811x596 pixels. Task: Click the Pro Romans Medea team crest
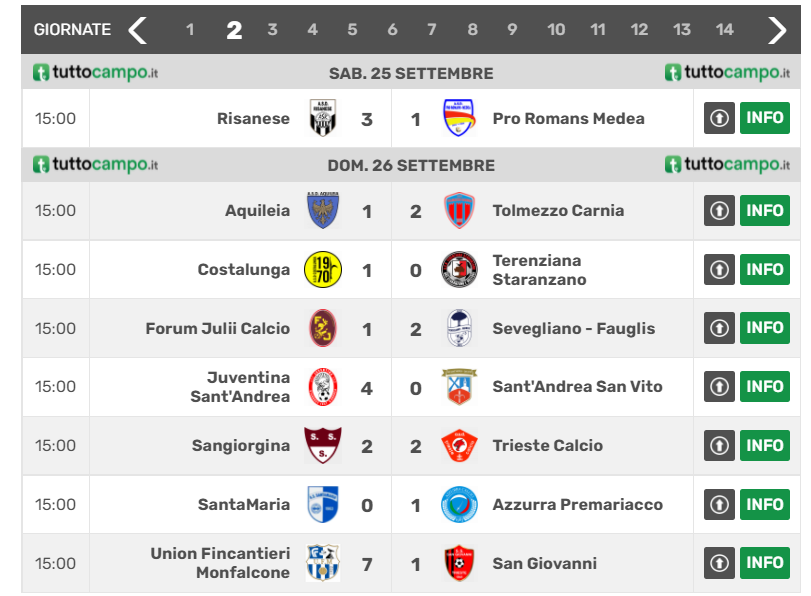[459, 119]
